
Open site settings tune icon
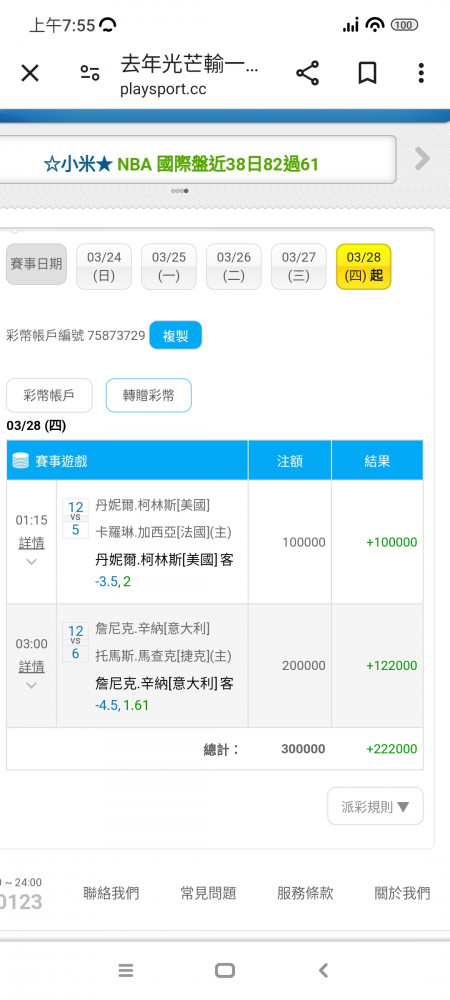pos(90,73)
